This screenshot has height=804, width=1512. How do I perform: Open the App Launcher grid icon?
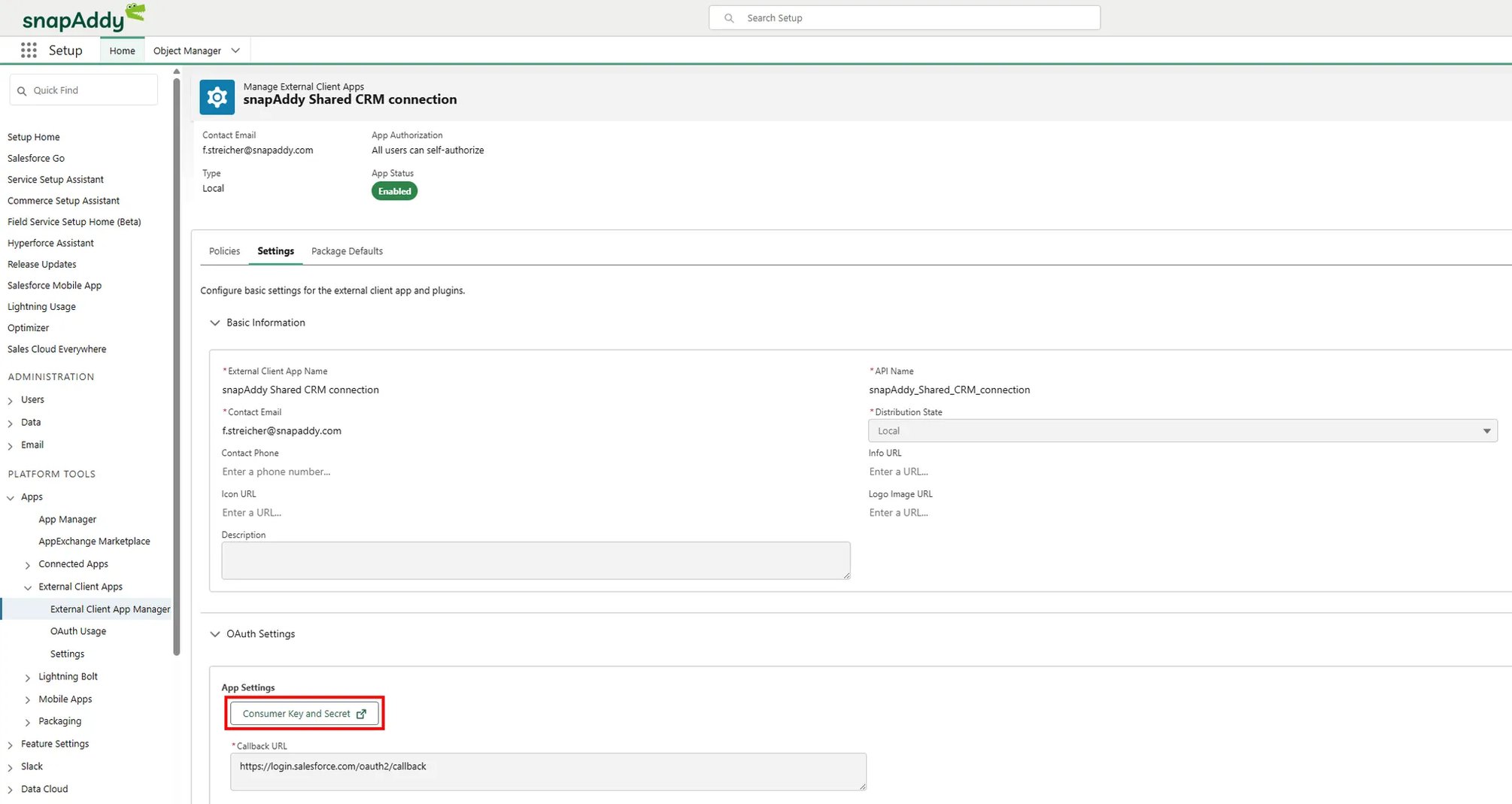[29, 50]
